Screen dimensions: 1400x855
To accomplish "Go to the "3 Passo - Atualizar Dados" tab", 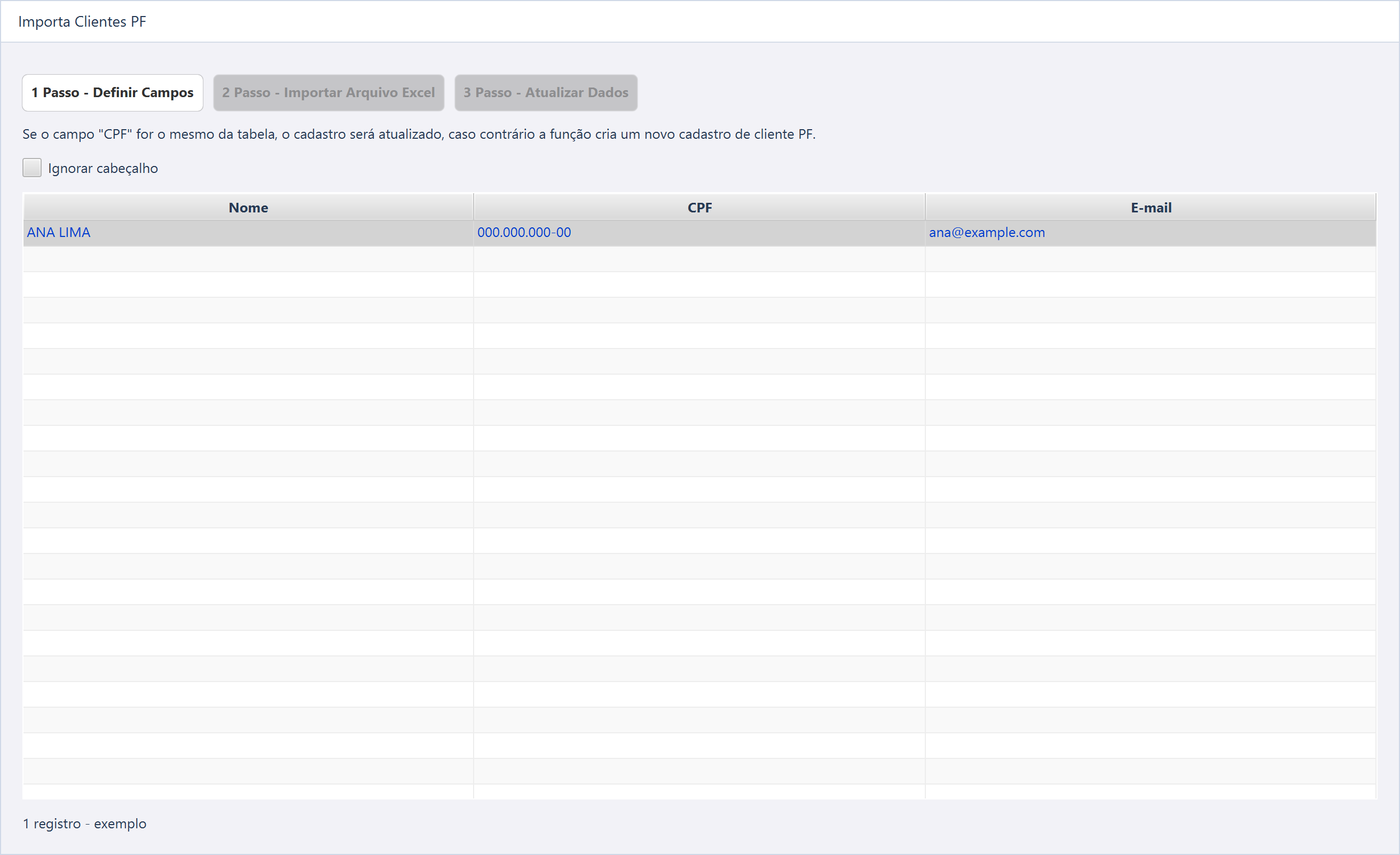I will pos(546,93).
